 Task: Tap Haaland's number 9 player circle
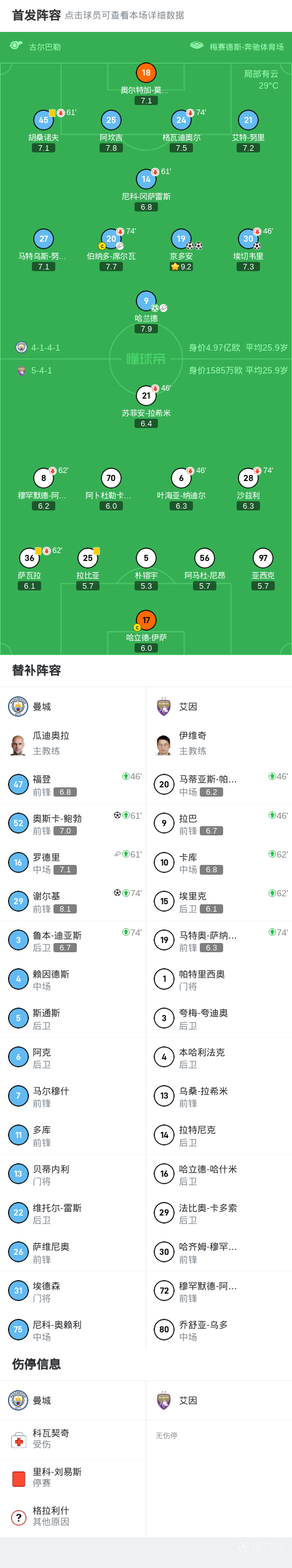coord(146,301)
